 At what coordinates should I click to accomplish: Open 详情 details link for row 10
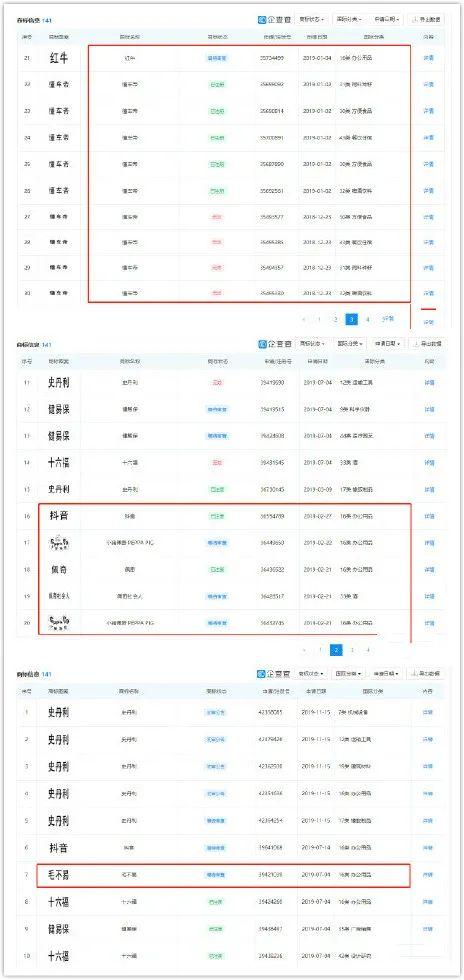pos(428,956)
